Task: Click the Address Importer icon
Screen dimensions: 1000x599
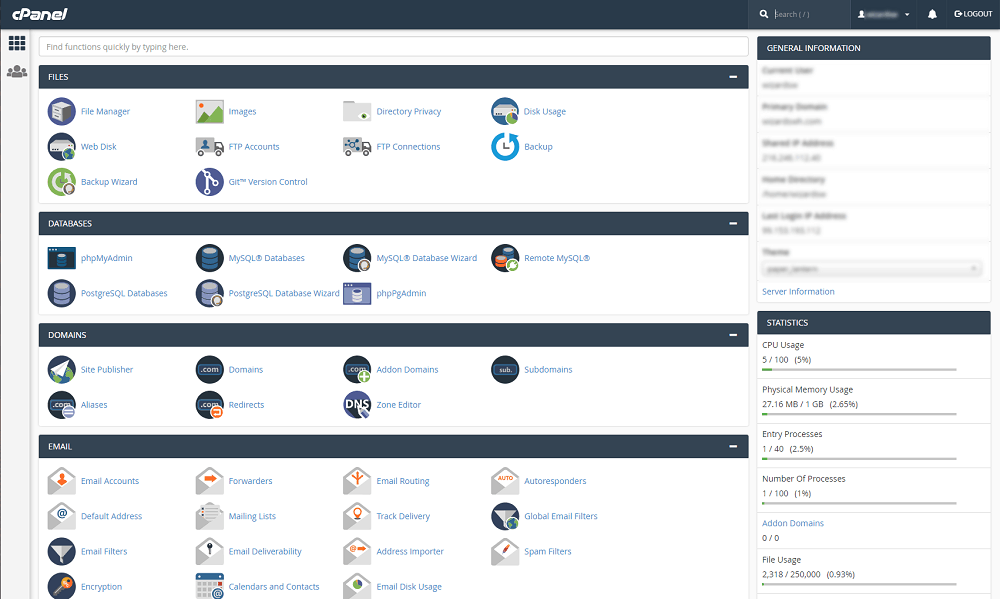Action: (357, 552)
